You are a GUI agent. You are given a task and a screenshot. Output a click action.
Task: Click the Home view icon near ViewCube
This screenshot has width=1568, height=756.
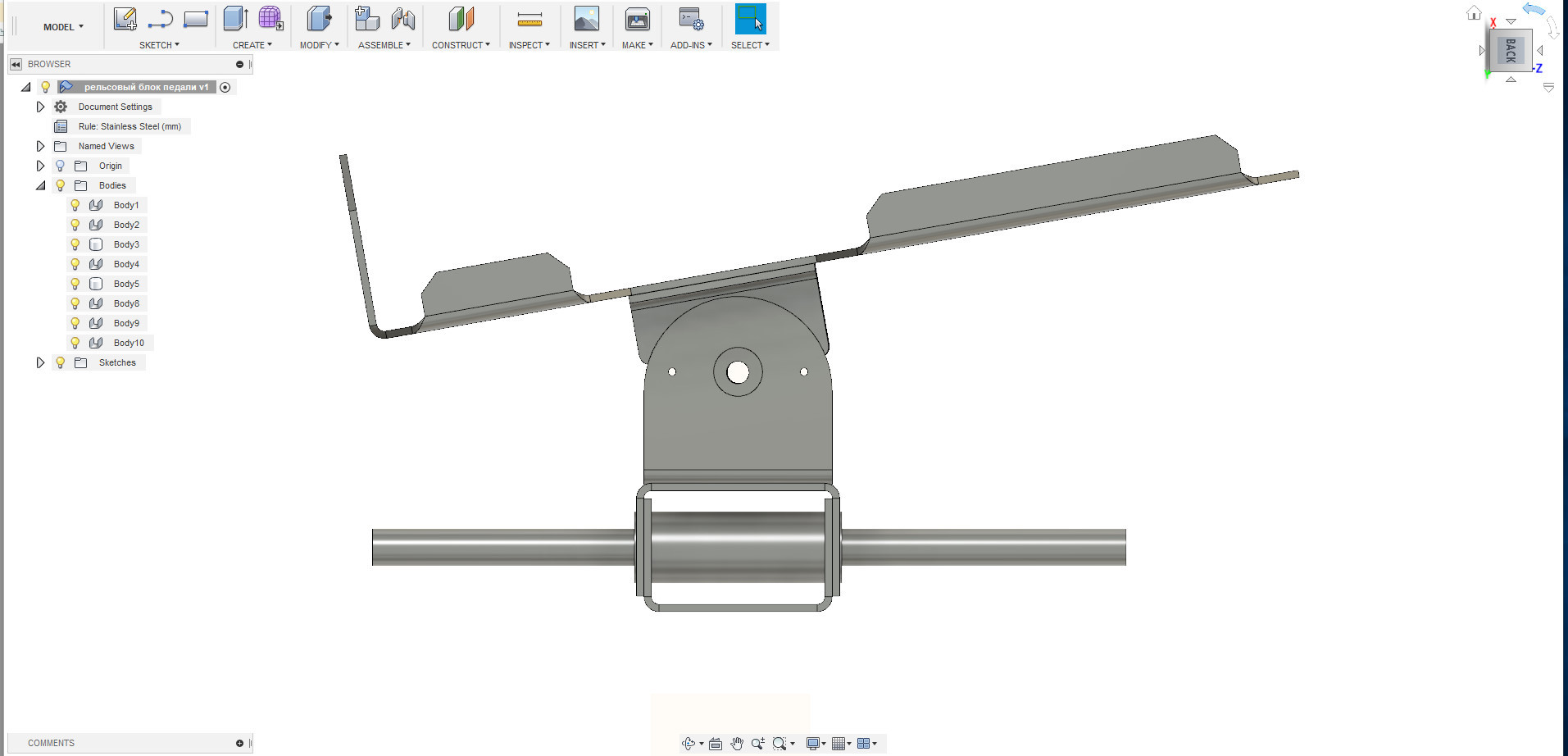1474,12
